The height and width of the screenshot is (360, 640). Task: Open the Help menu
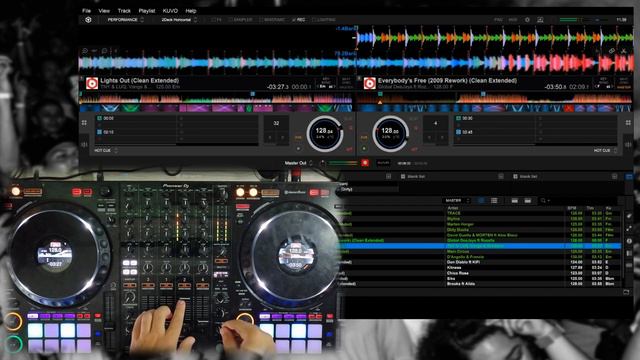click(x=191, y=11)
